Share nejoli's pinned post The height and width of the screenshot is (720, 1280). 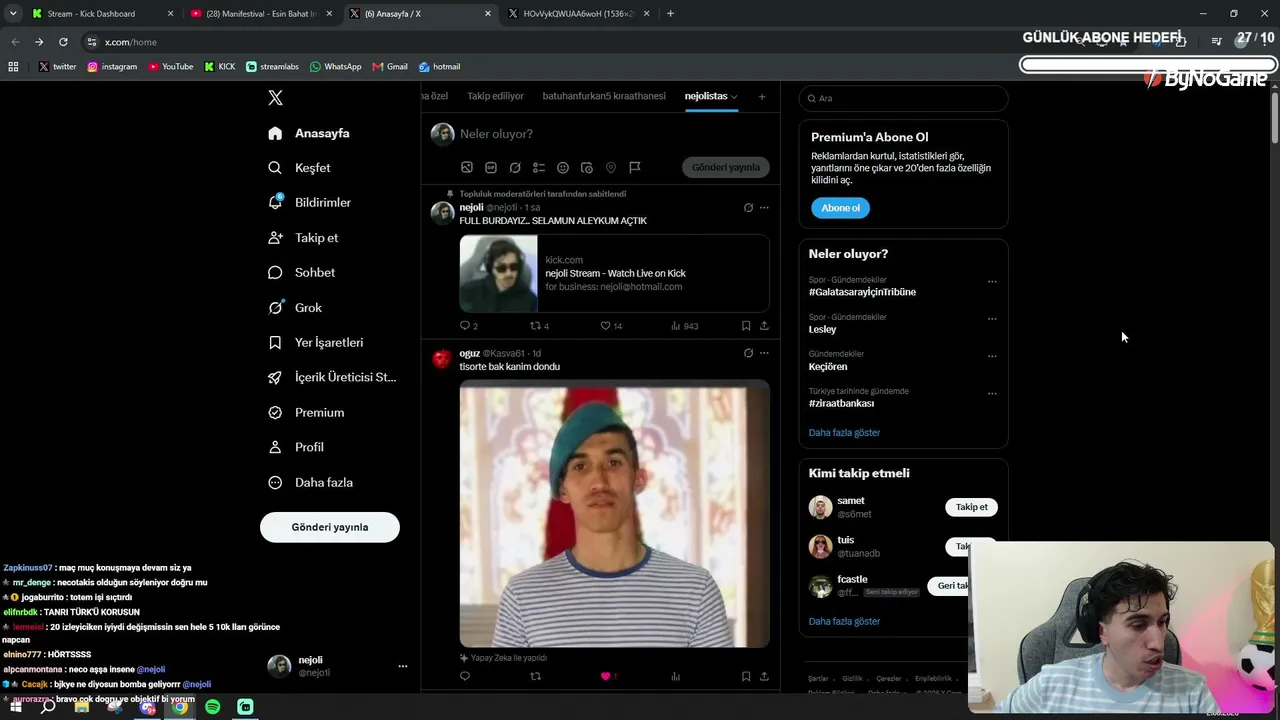coord(764,326)
